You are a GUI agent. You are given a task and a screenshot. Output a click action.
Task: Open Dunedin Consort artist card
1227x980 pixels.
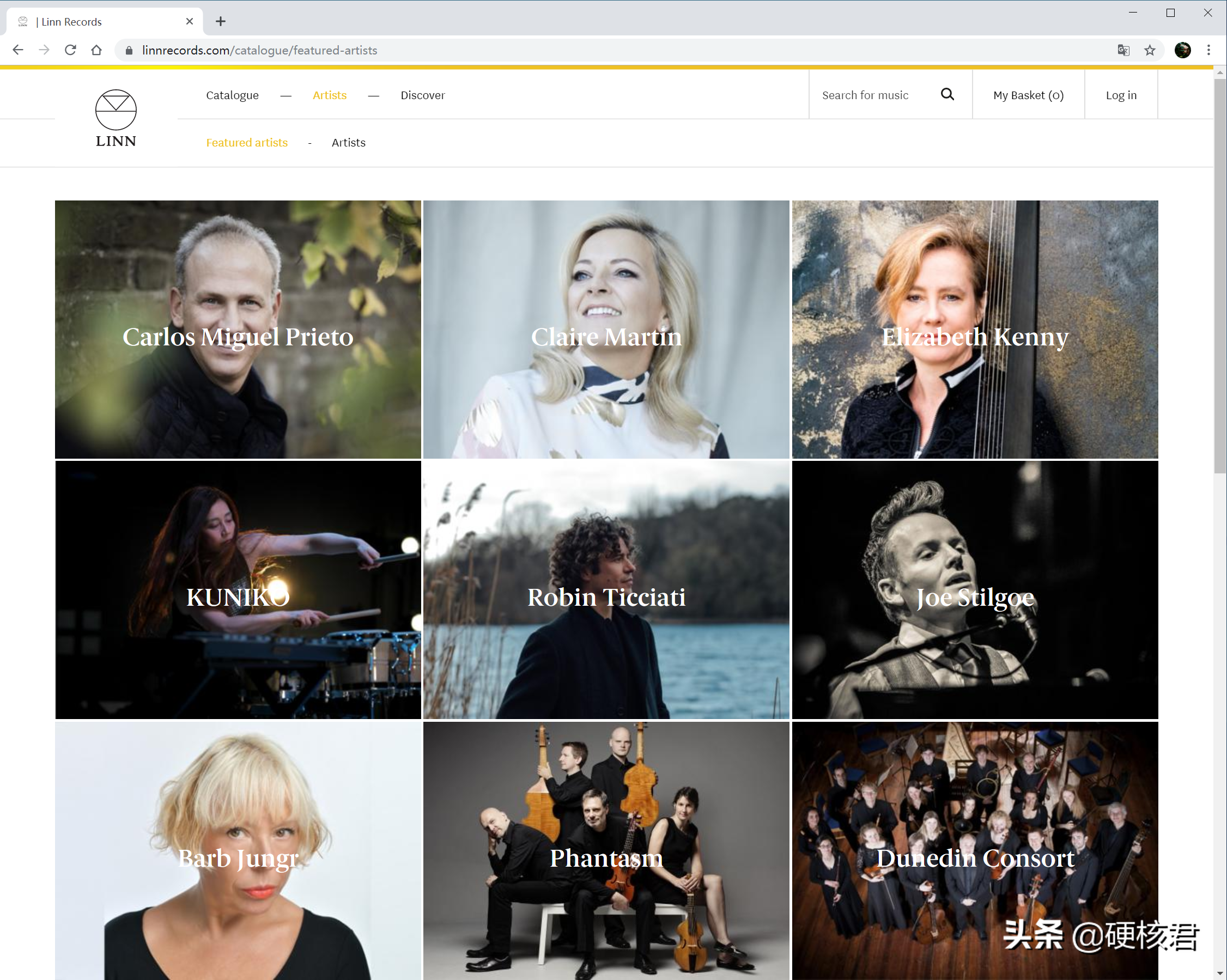pos(975,851)
